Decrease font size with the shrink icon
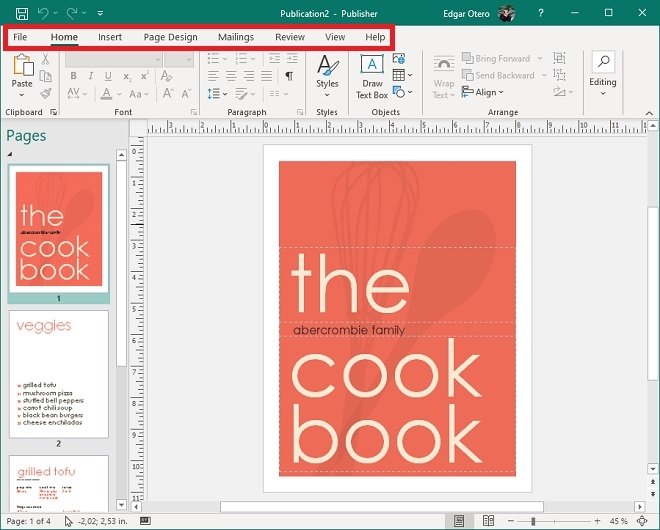The height and width of the screenshot is (530, 660). tap(186, 93)
